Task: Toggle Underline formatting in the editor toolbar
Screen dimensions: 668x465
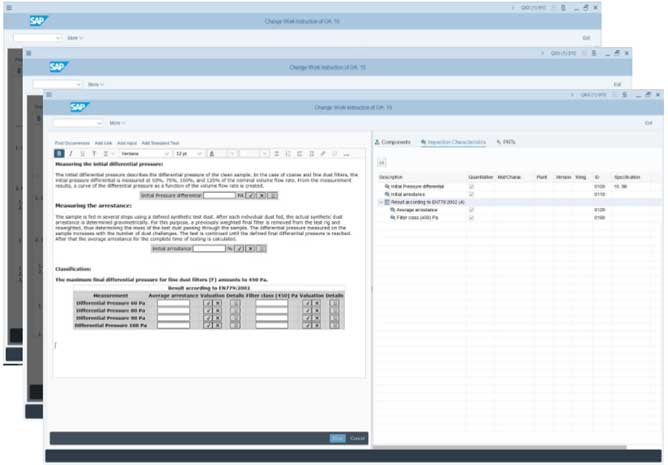Action: 83,153
